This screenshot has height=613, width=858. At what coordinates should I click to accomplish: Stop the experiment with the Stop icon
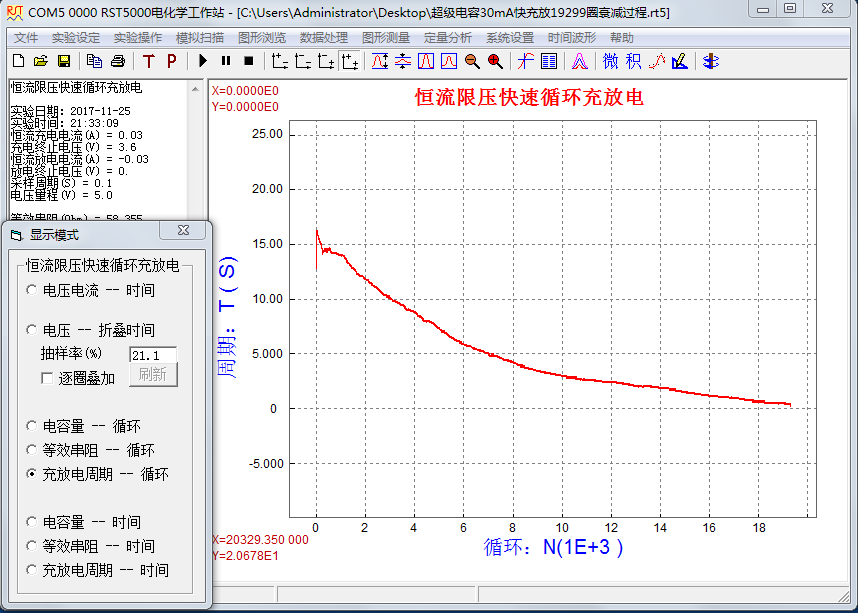click(x=247, y=61)
